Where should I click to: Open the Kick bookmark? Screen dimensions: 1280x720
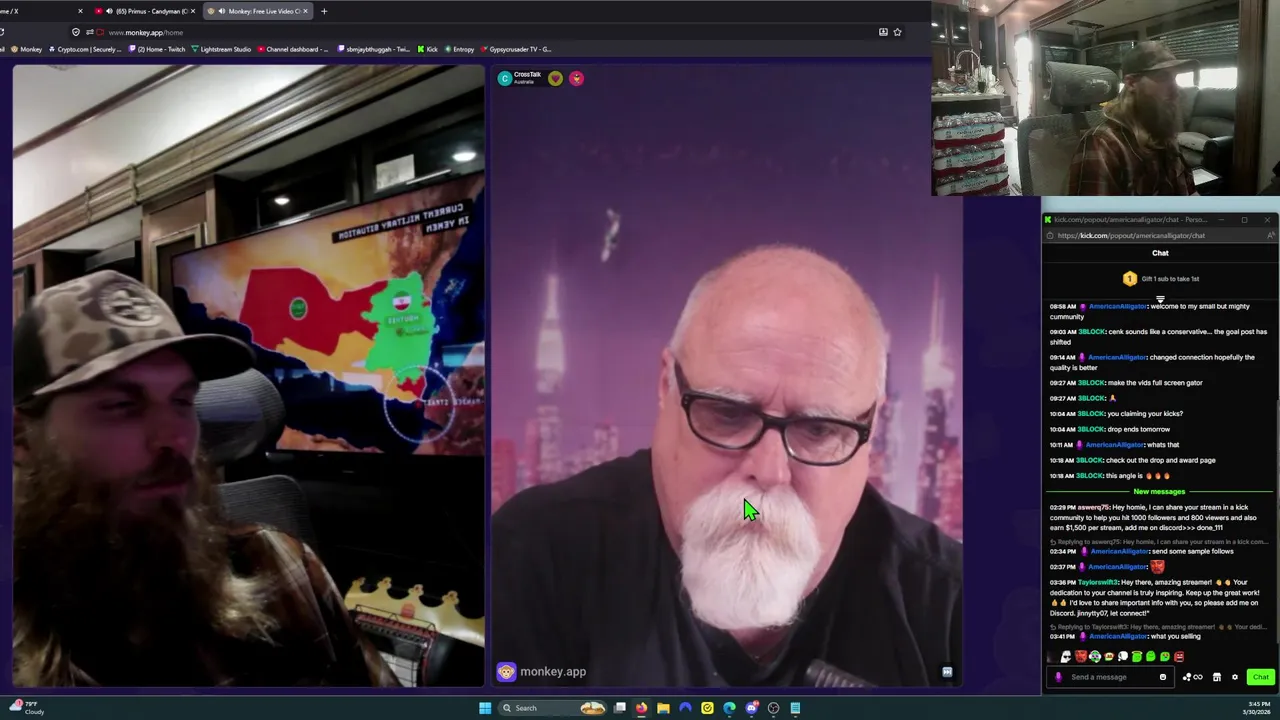(427, 49)
